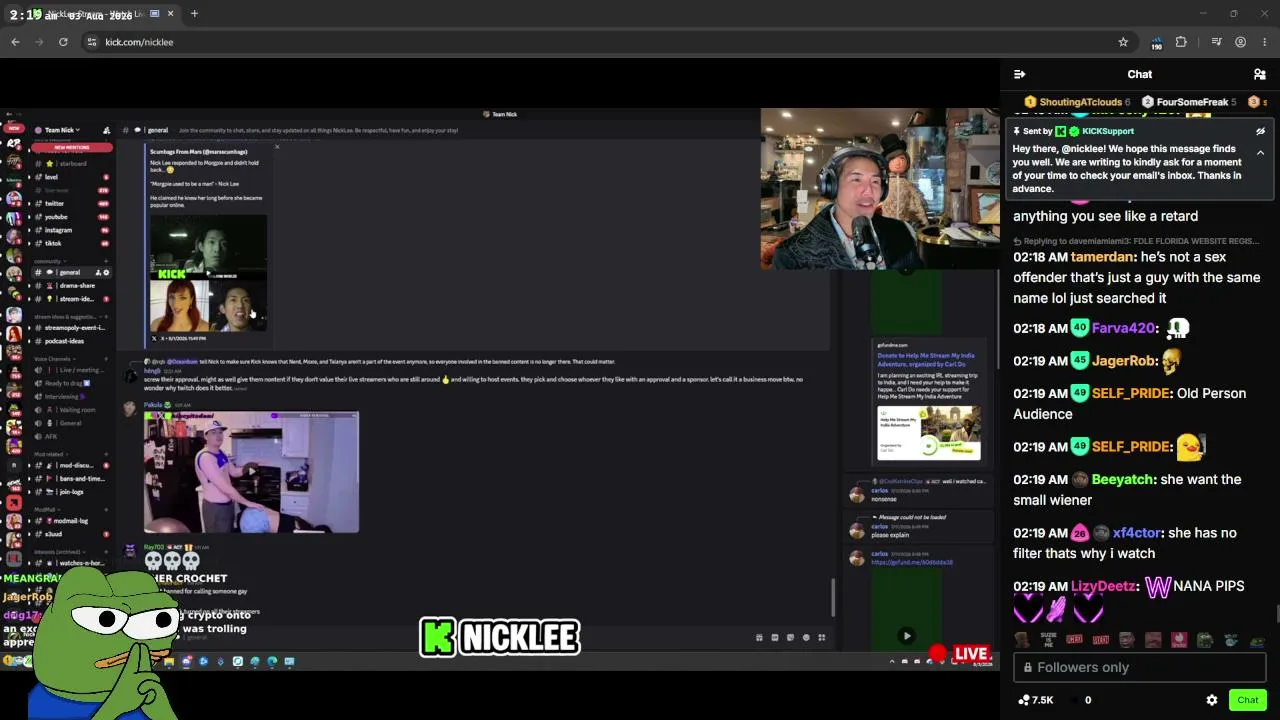The height and width of the screenshot is (720, 1280).
Task: Open LizyDeetz's user card in chat
Action: coord(1104,586)
